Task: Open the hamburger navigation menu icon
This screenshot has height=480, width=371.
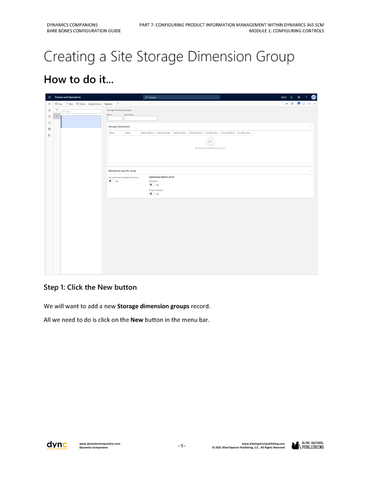Action: point(49,97)
